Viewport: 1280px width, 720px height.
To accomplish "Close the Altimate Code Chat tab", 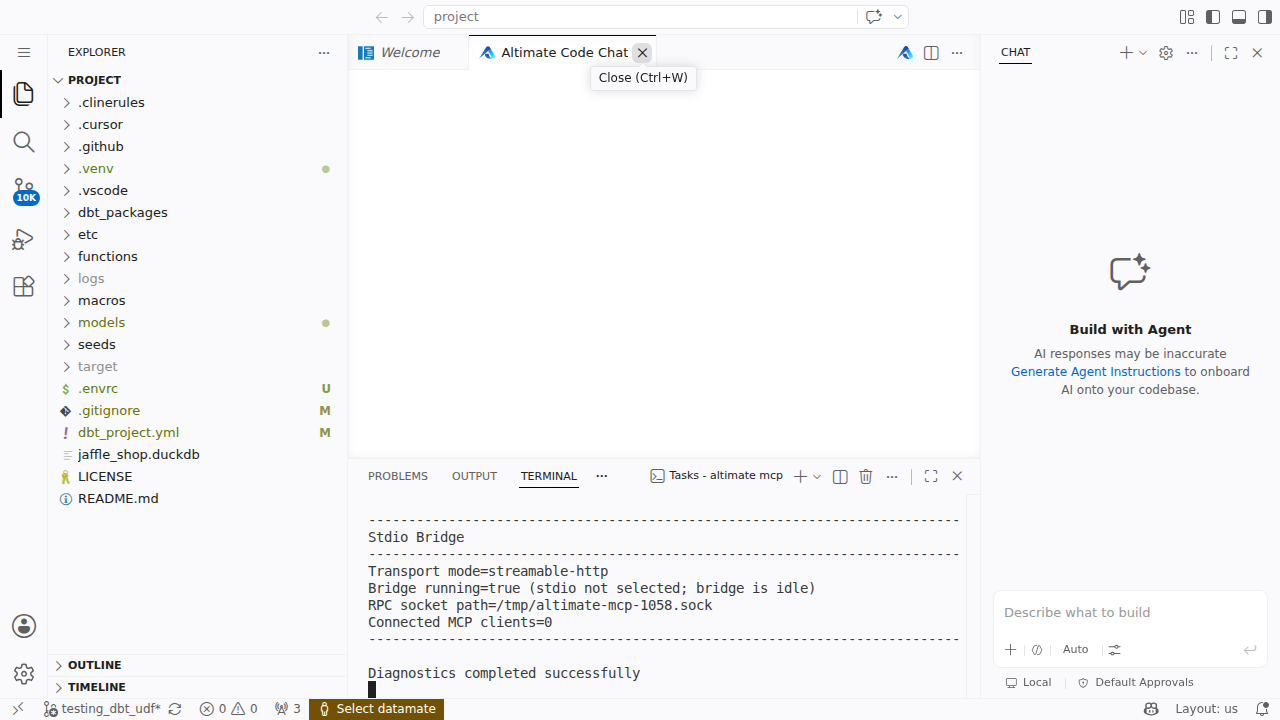I will 642,53.
